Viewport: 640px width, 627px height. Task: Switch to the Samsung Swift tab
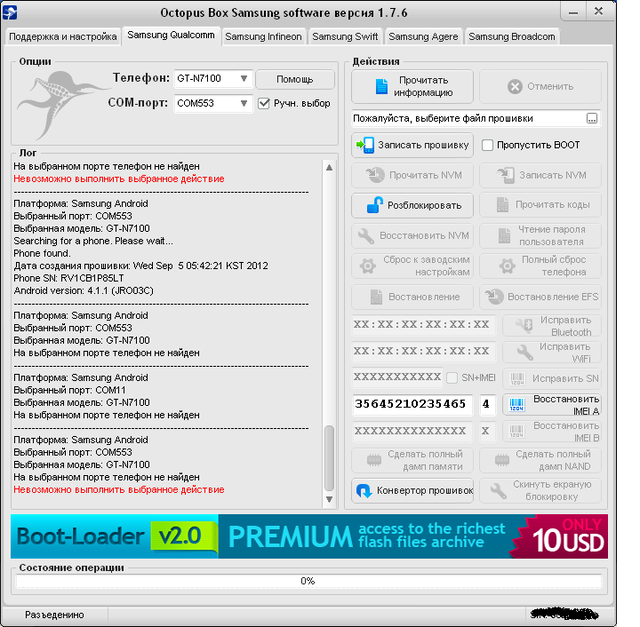pos(345,37)
